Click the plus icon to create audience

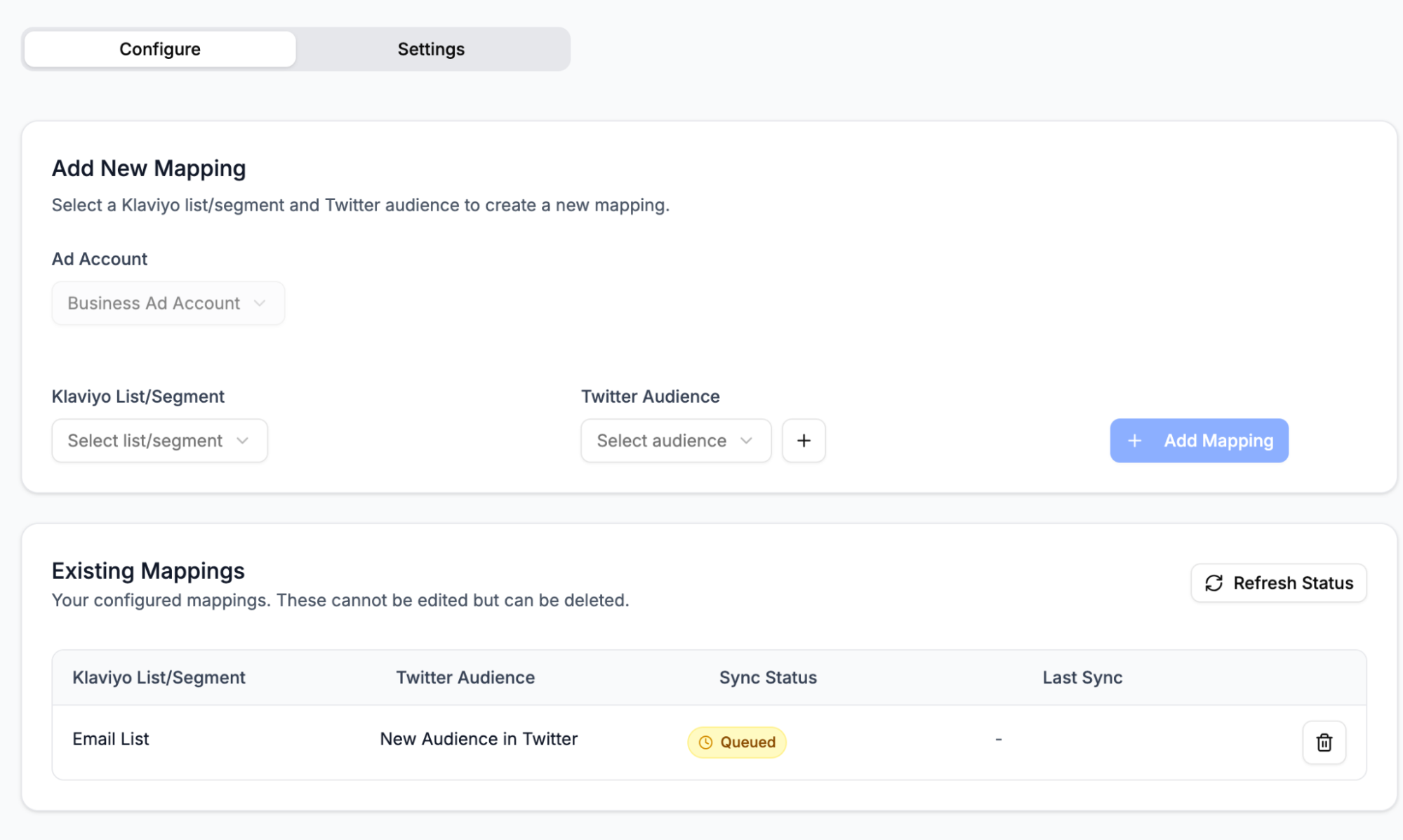pyautogui.click(x=804, y=441)
